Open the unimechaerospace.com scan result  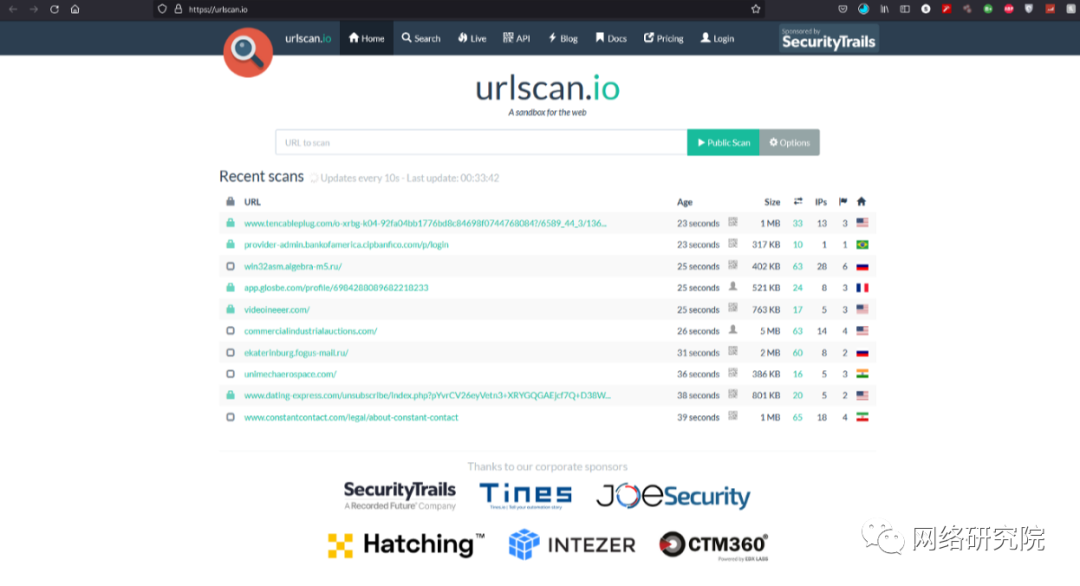[290, 374]
